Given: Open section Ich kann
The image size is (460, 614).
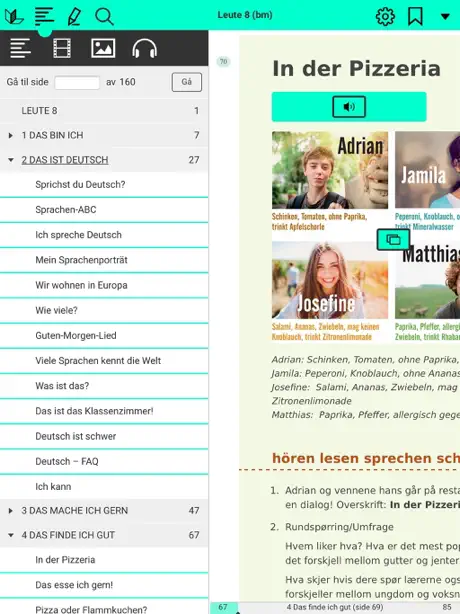Looking at the screenshot, I should click(104, 487).
